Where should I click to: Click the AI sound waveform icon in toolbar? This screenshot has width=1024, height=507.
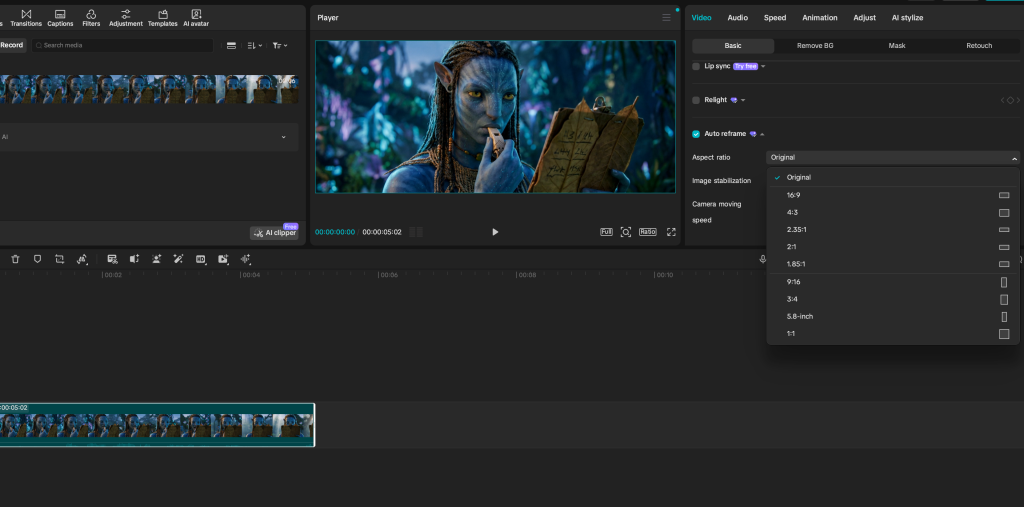tap(246, 259)
